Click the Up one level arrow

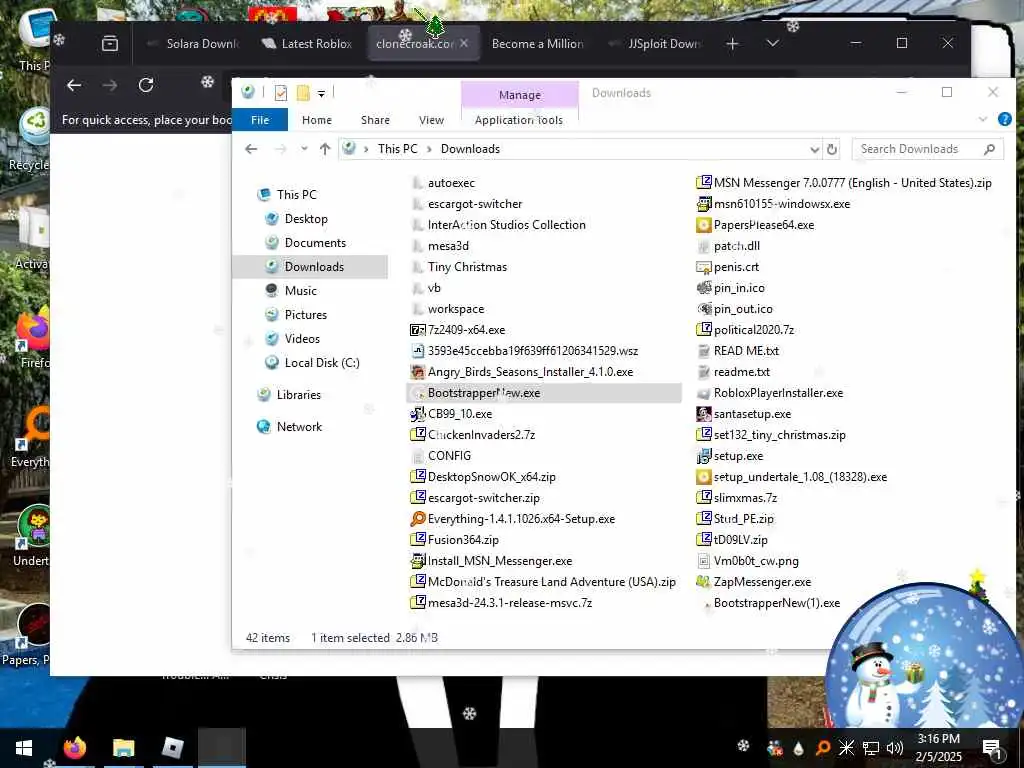tap(325, 149)
